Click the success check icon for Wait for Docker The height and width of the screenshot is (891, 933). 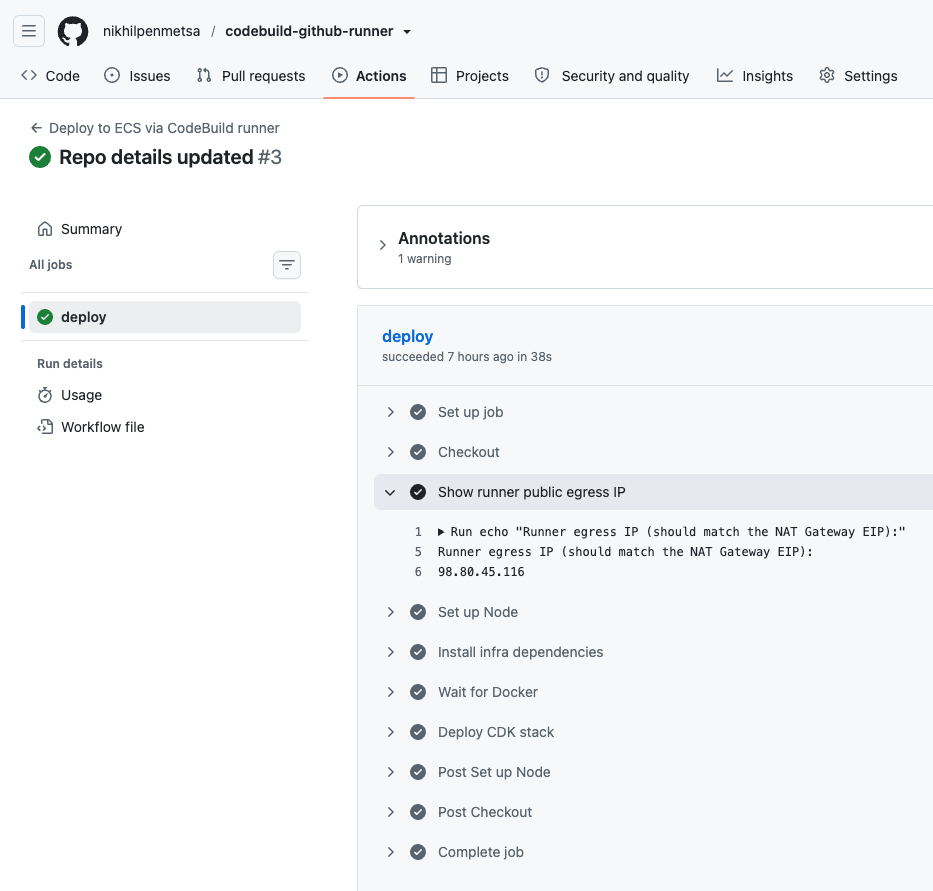coord(418,692)
